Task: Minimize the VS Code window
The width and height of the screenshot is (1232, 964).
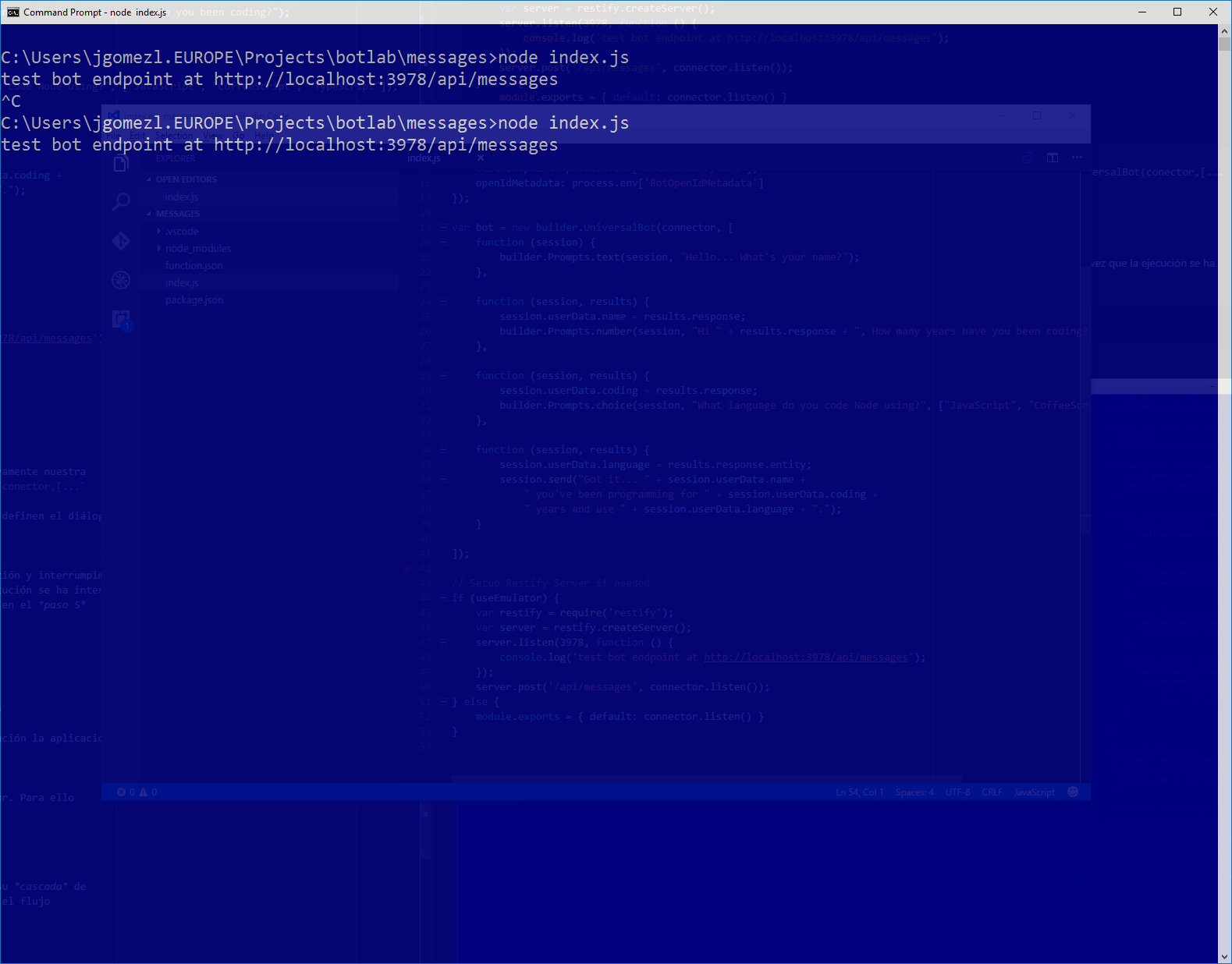Action: 1003,115
